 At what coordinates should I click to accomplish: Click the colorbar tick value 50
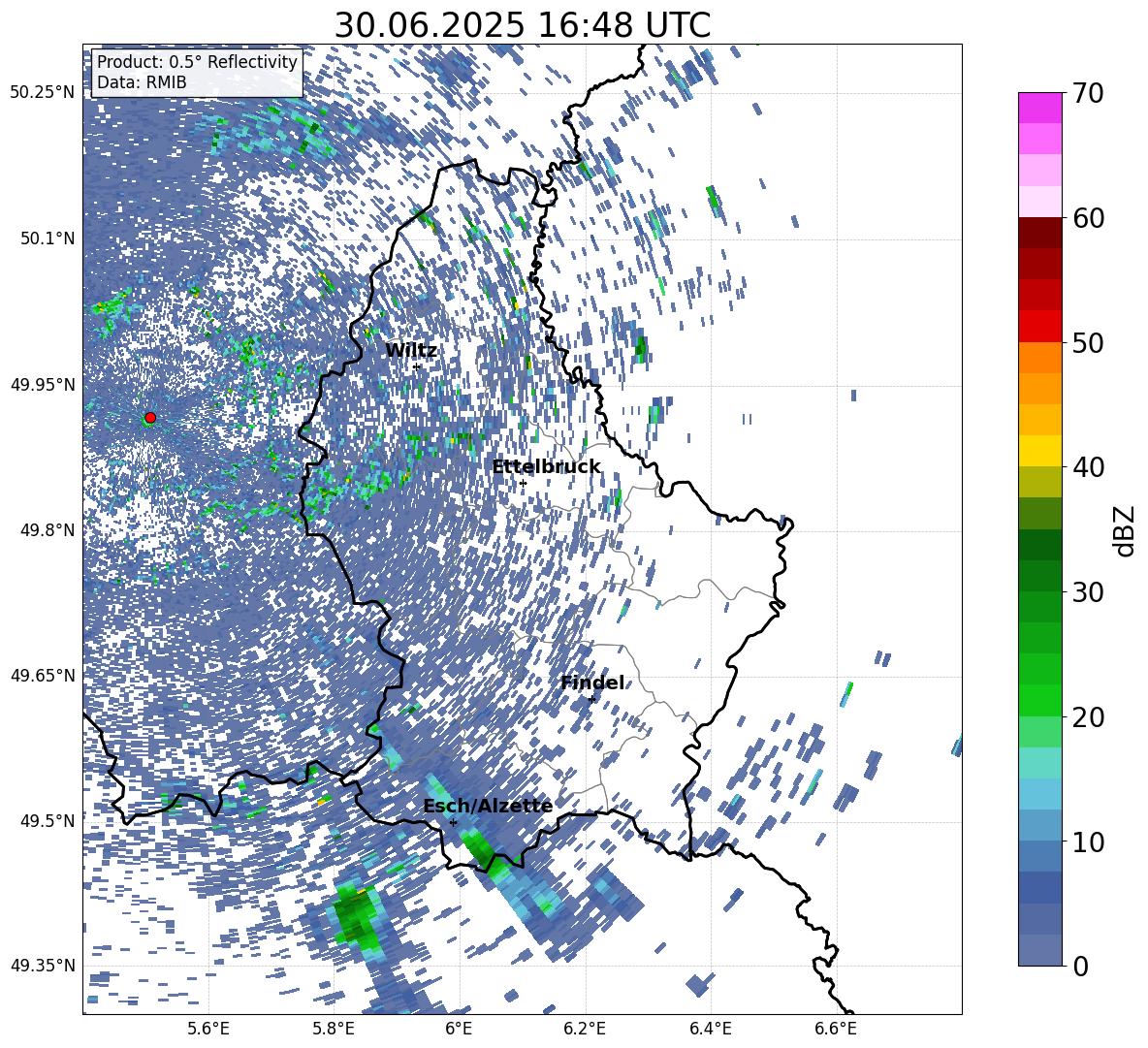point(1088,342)
